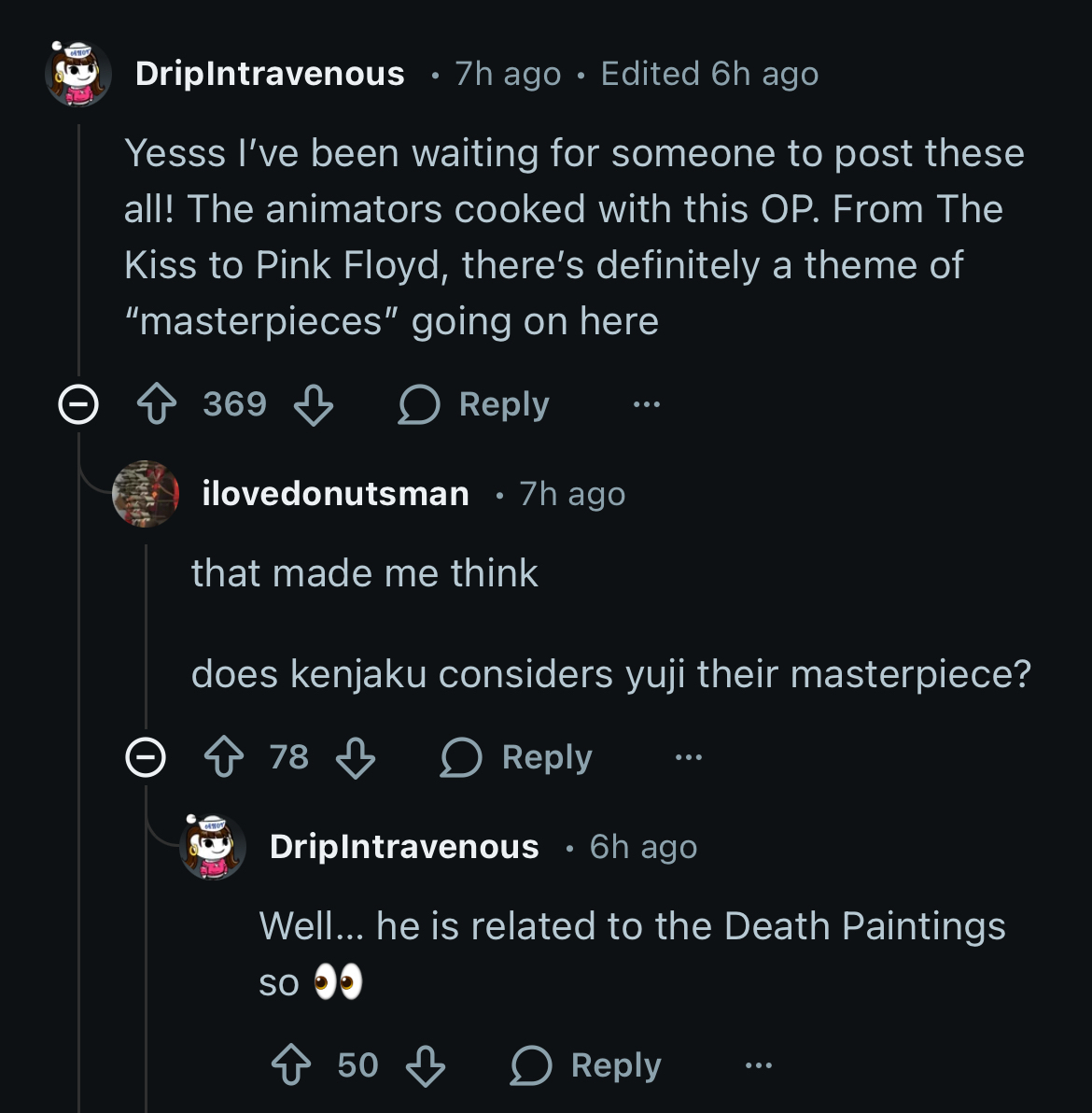
Task: Open more options on 369-point comment
Action: 646,405
